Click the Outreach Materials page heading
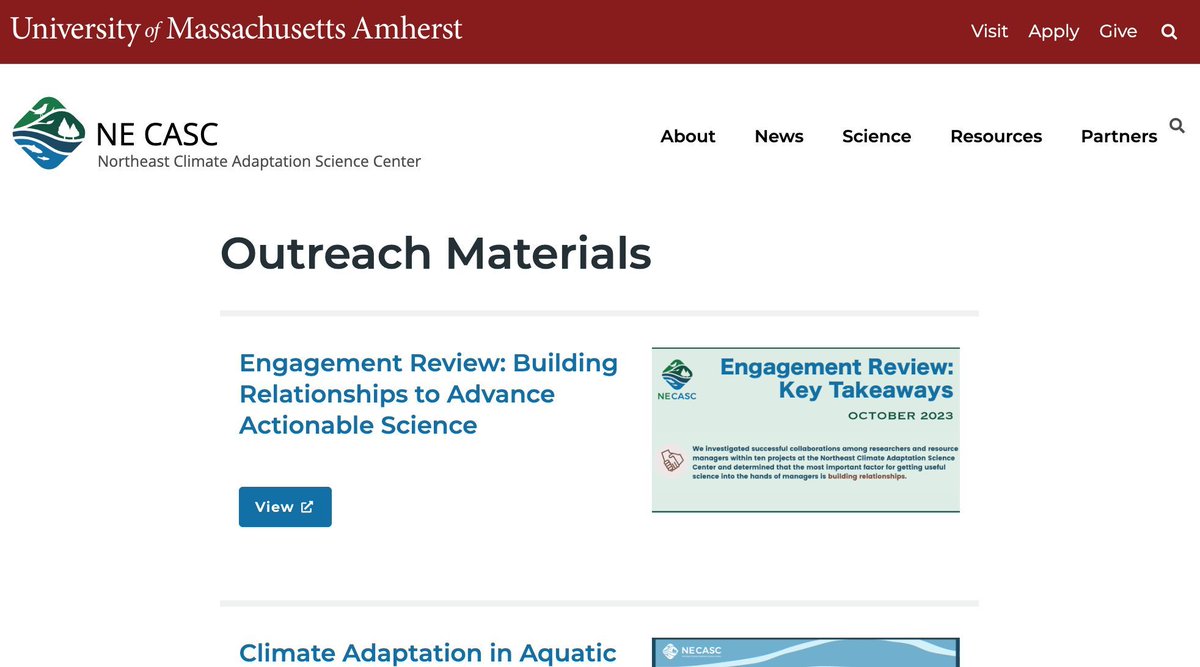Screen dimensions: 1200x667 [x=436, y=253]
